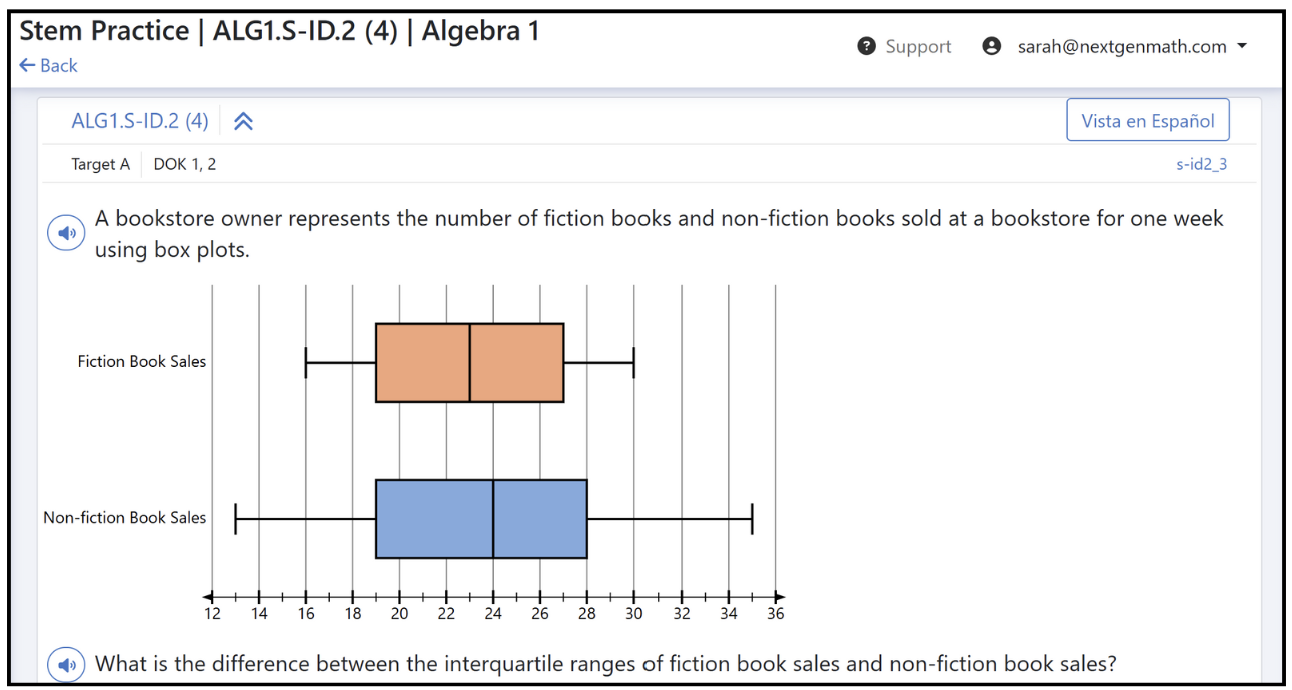Click the blue Non-fiction Book Sales box
The image size is (1292, 690).
[x=481, y=519]
